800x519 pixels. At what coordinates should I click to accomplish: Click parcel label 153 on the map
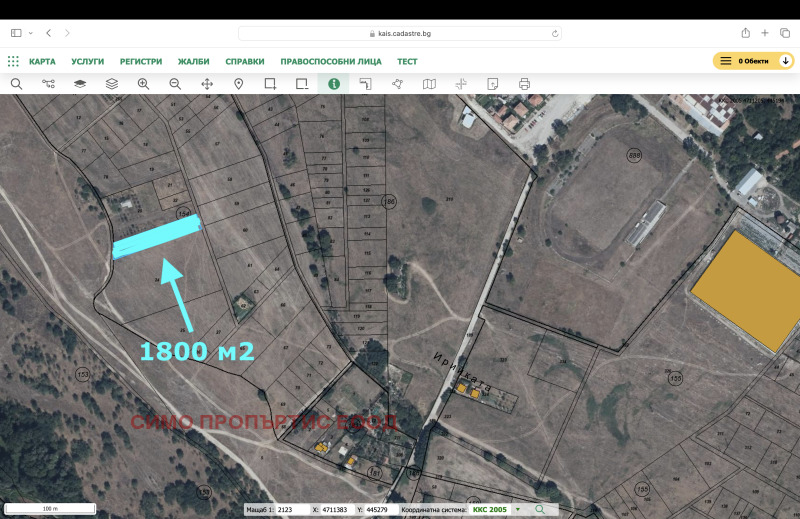[82, 375]
